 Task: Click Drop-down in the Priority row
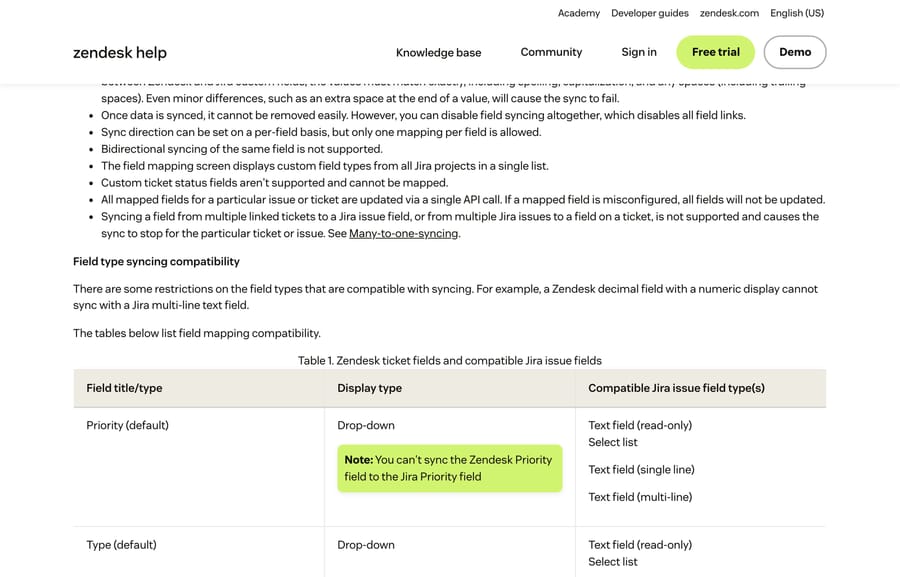[x=366, y=425]
